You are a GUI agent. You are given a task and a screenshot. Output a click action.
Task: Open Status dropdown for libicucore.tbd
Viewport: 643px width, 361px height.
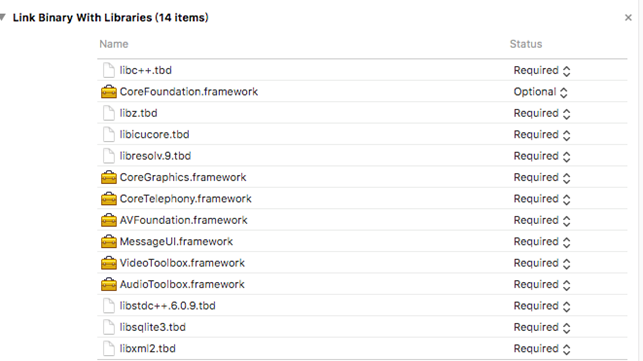click(x=542, y=135)
